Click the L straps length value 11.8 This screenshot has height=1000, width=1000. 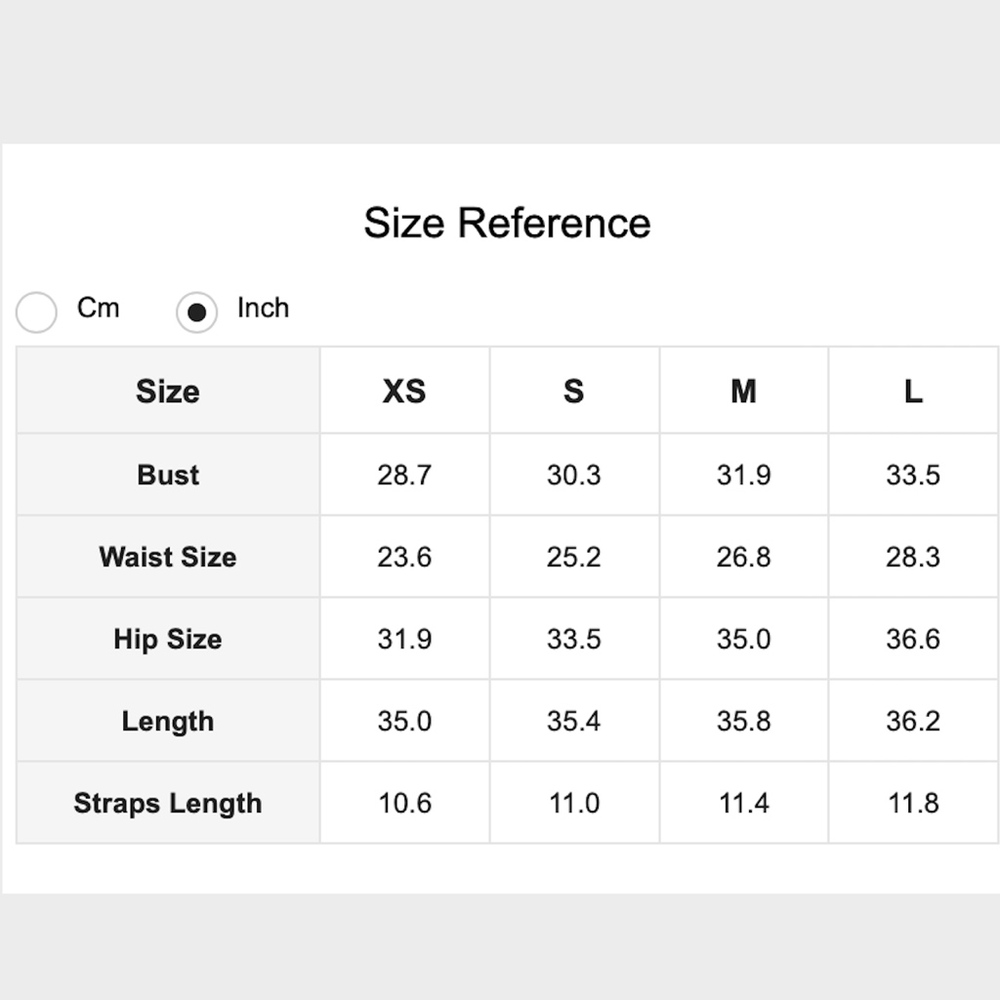913,803
